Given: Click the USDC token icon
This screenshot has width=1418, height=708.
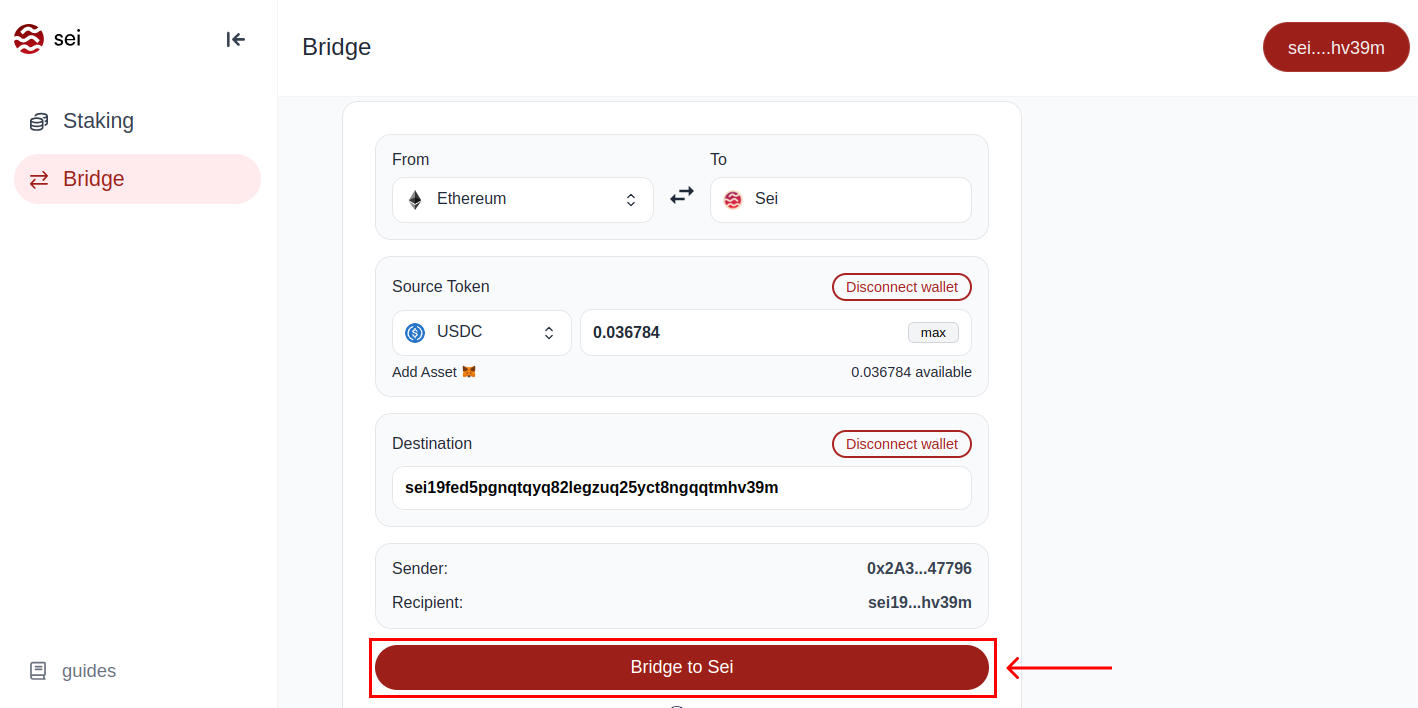Looking at the screenshot, I should 415,333.
